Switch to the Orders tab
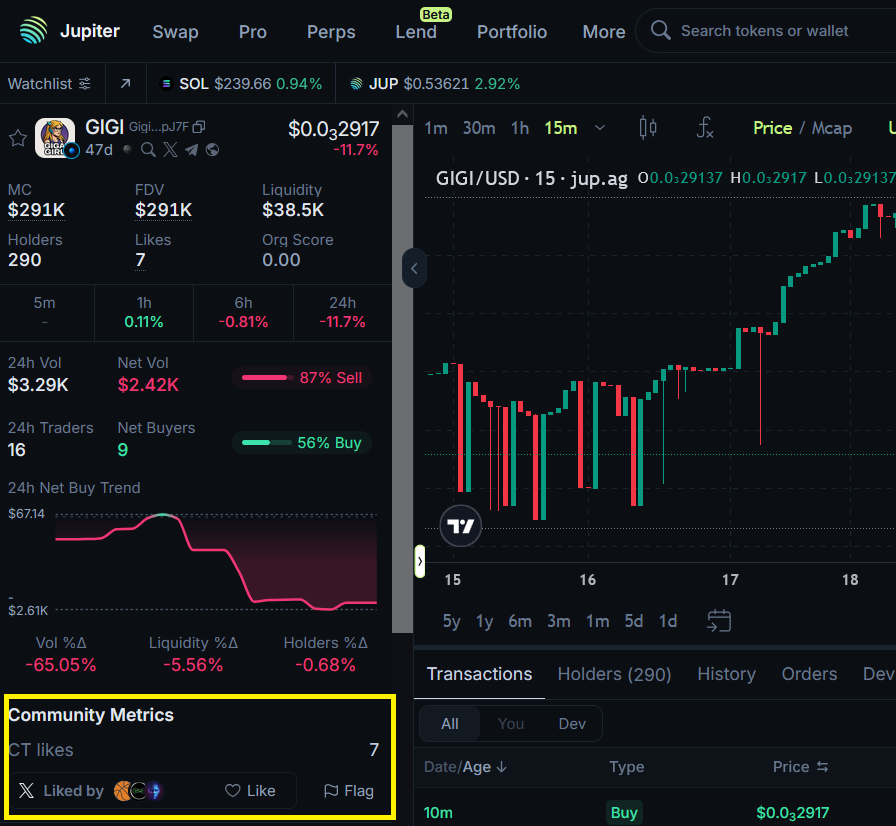The height and width of the screenshot is (826, 896). click(x=809, y=674)
